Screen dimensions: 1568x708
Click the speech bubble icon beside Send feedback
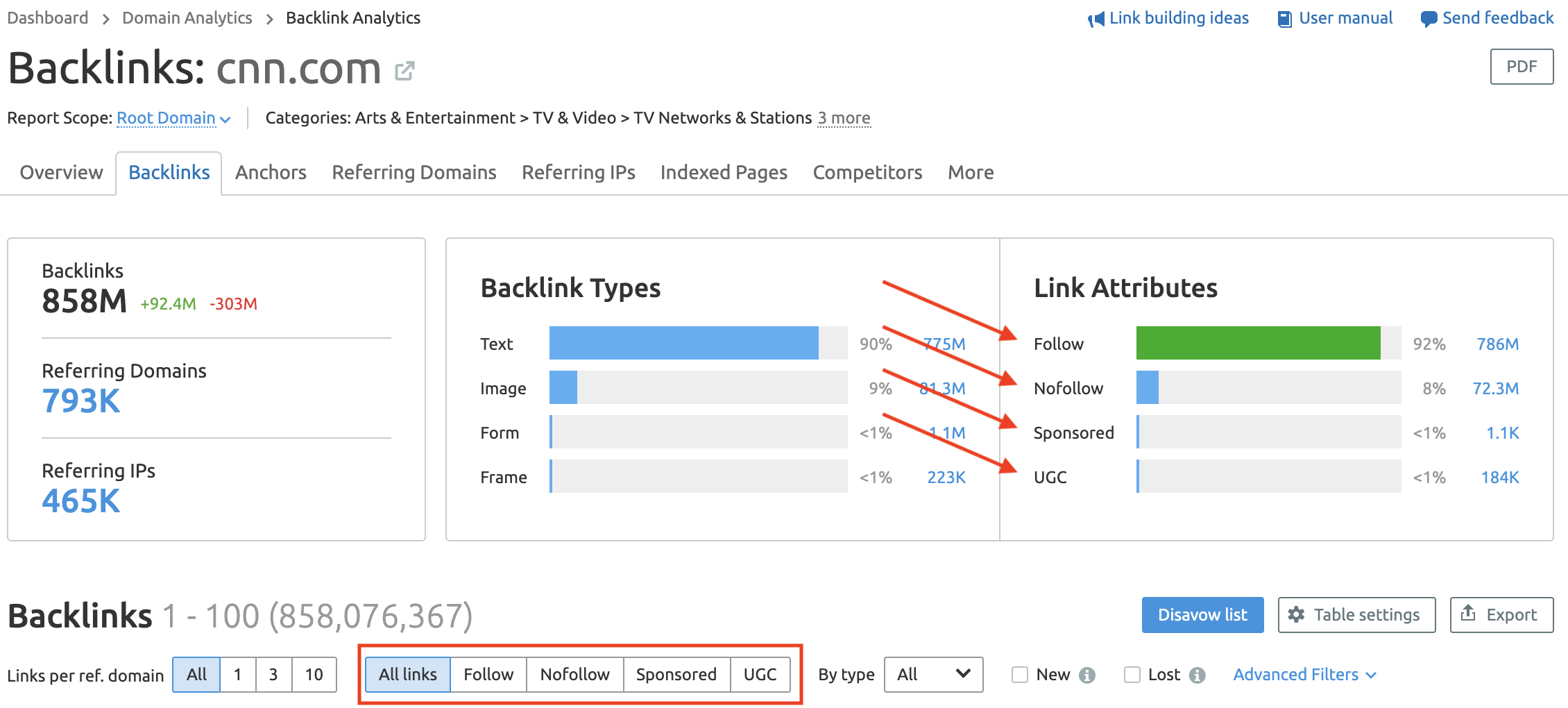click(x=1429, y=19)
